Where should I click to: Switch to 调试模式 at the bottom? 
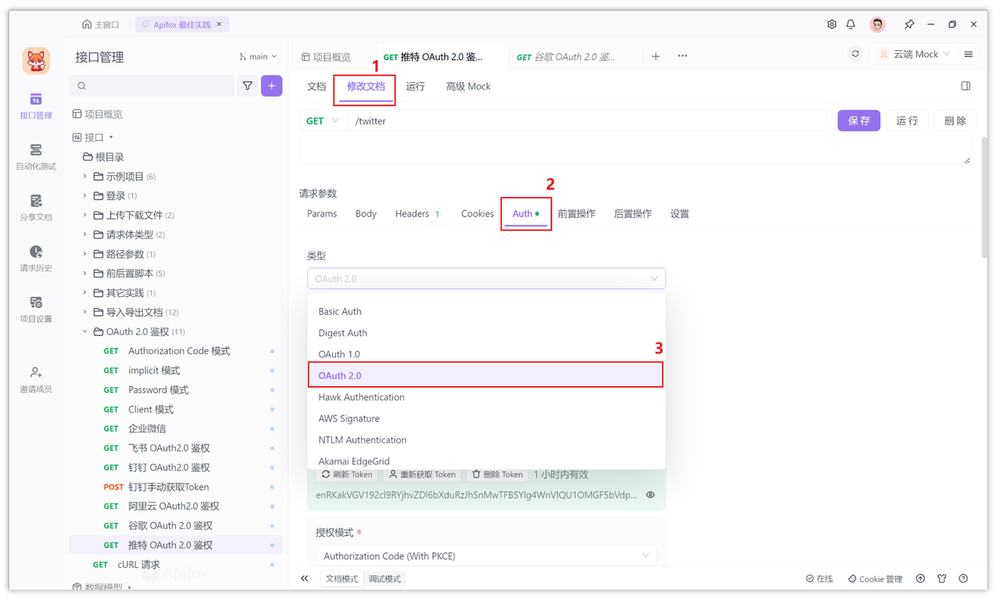tap(385, 578)
